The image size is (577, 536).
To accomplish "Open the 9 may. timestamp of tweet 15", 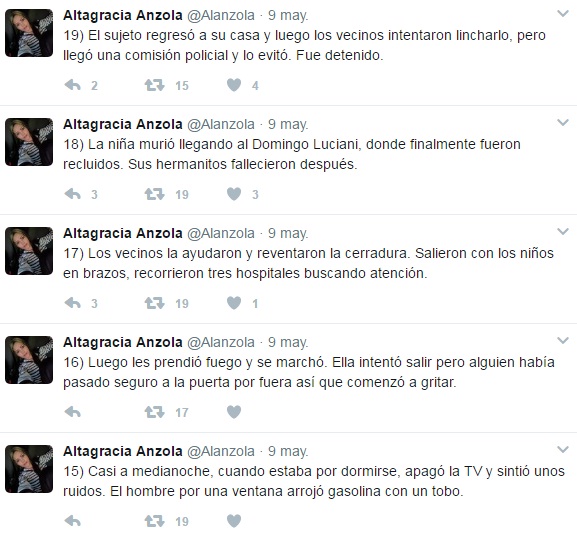I will (x=288, y=451).
